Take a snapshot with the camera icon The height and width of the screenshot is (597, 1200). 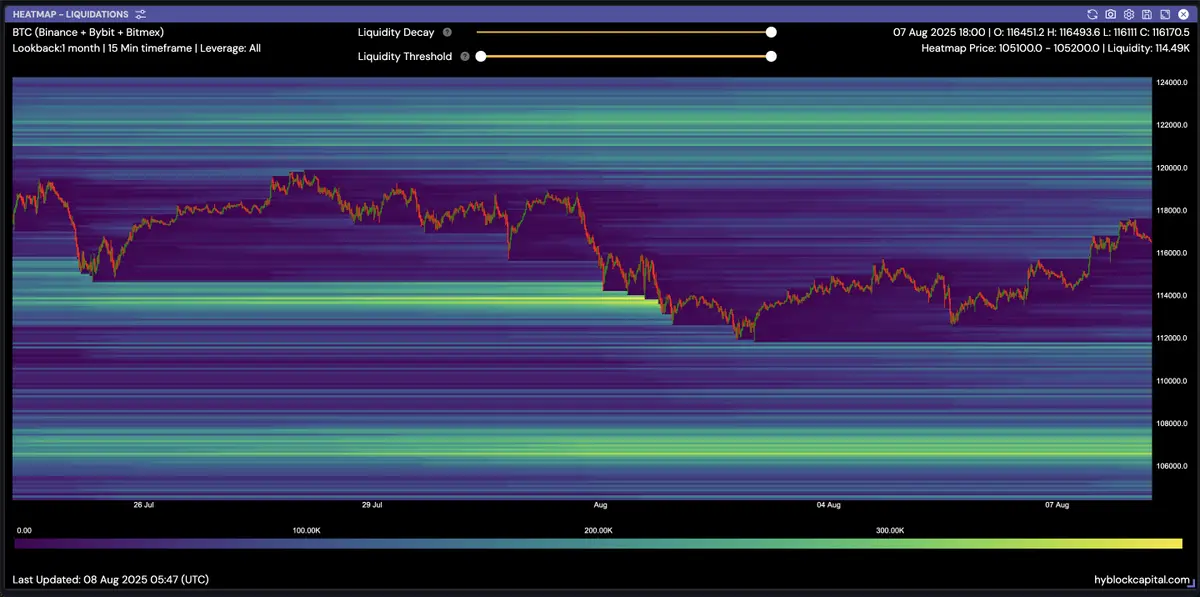(1110, 14)
